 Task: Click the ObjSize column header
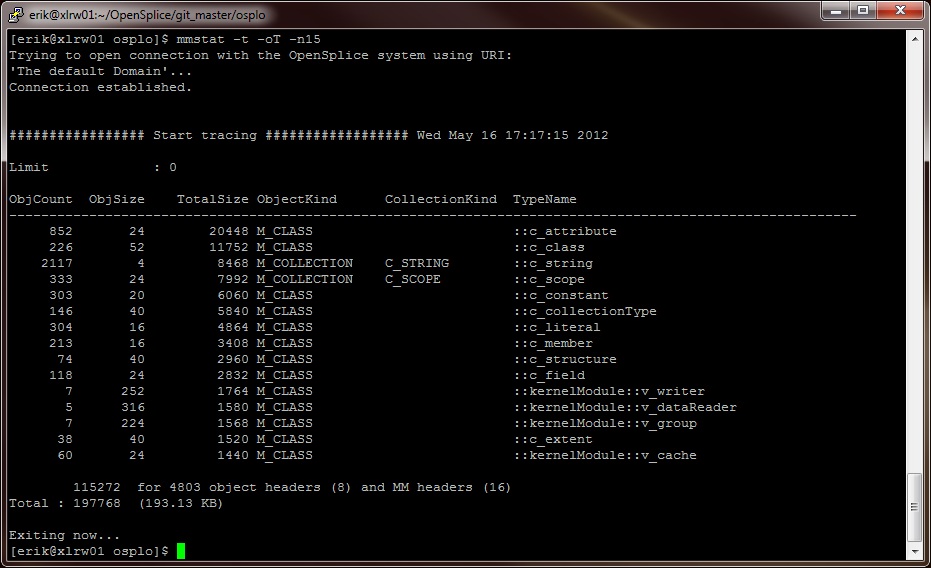pyautogui.click(x=116, y=199)
